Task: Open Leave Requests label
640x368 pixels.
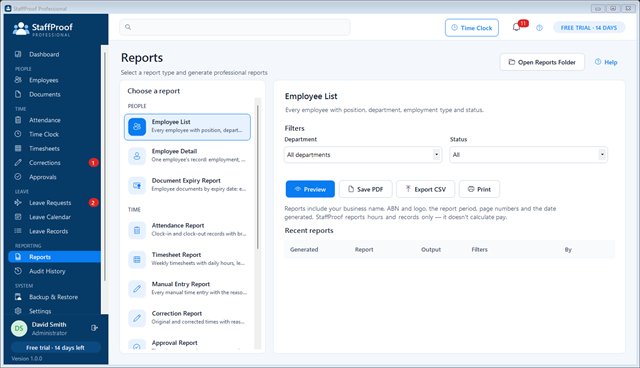Action: [x=50, y=203]
